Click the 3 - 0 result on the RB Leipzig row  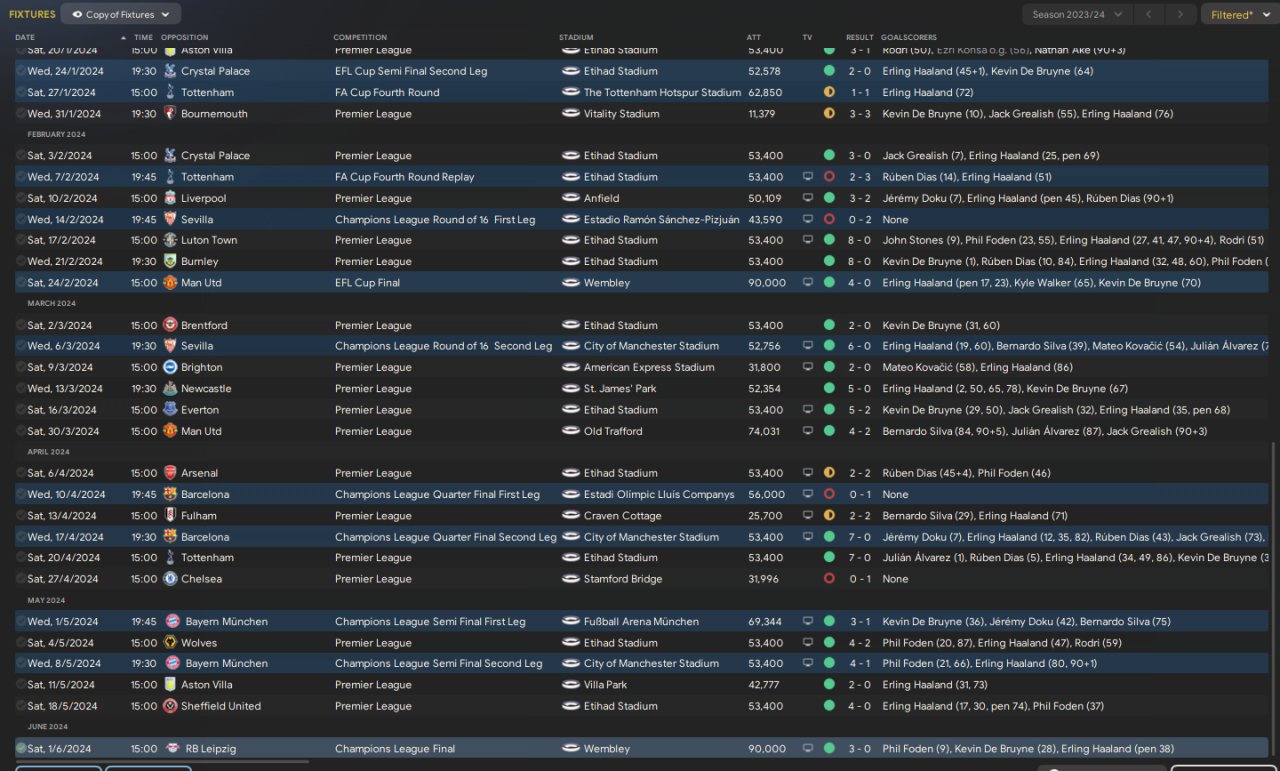[x=859, y=749]
